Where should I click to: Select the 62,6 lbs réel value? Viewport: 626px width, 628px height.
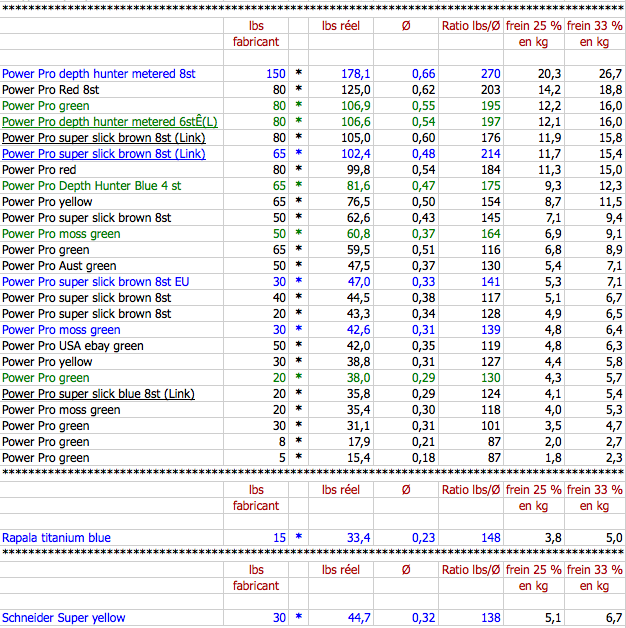(x=358, y=218)
